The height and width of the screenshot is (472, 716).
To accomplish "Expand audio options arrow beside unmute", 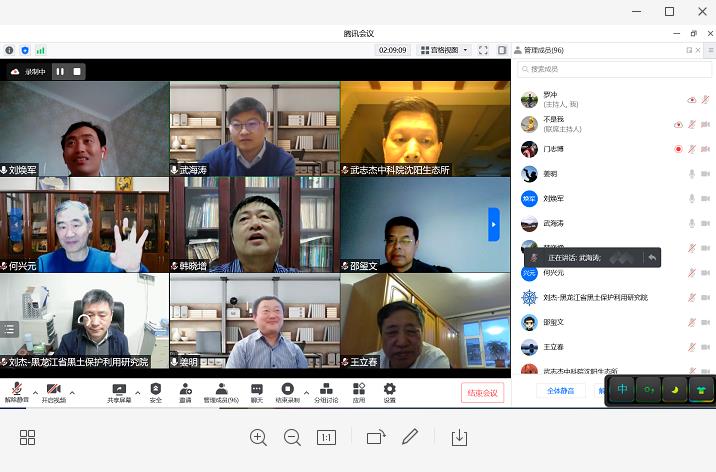I will point(35,391).
